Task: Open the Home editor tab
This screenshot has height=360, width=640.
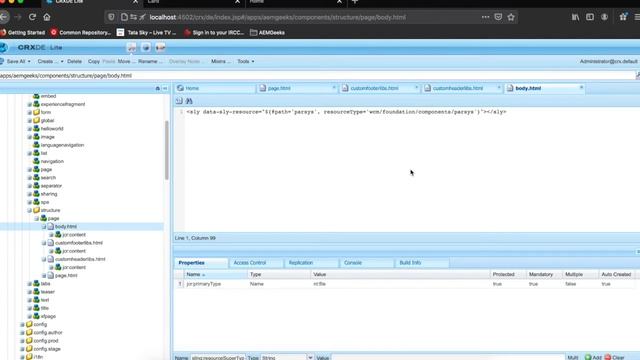Action: 215,88
